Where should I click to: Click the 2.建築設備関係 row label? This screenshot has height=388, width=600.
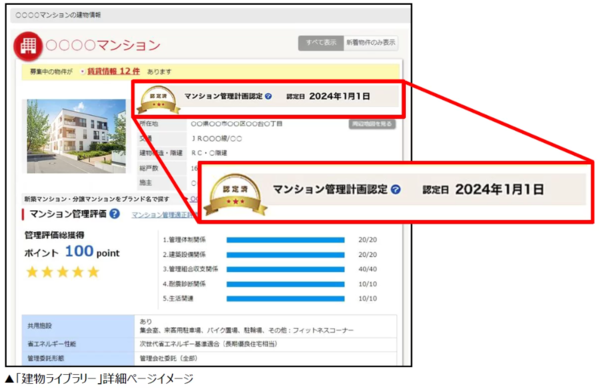point(184,254)
